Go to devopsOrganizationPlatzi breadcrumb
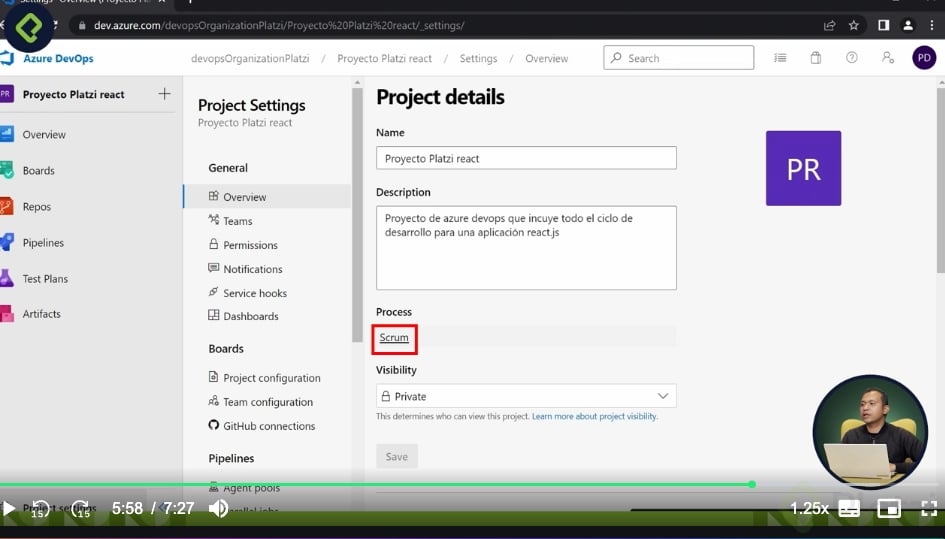Image resolution: width=945 pixels, height=539 pixels. pos(250,58)
